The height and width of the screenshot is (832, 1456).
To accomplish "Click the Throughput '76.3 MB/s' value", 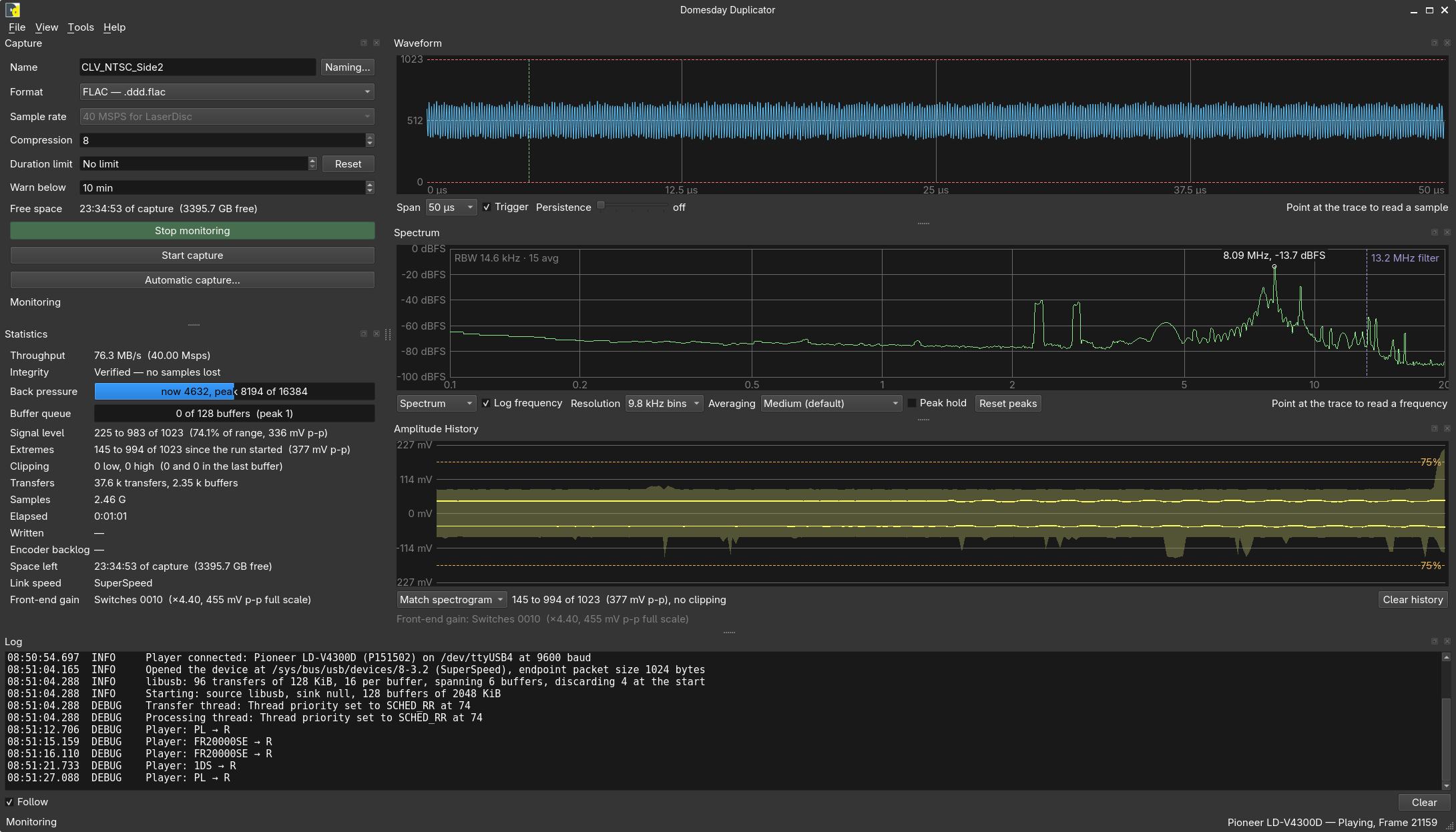I will click(119, 356).
